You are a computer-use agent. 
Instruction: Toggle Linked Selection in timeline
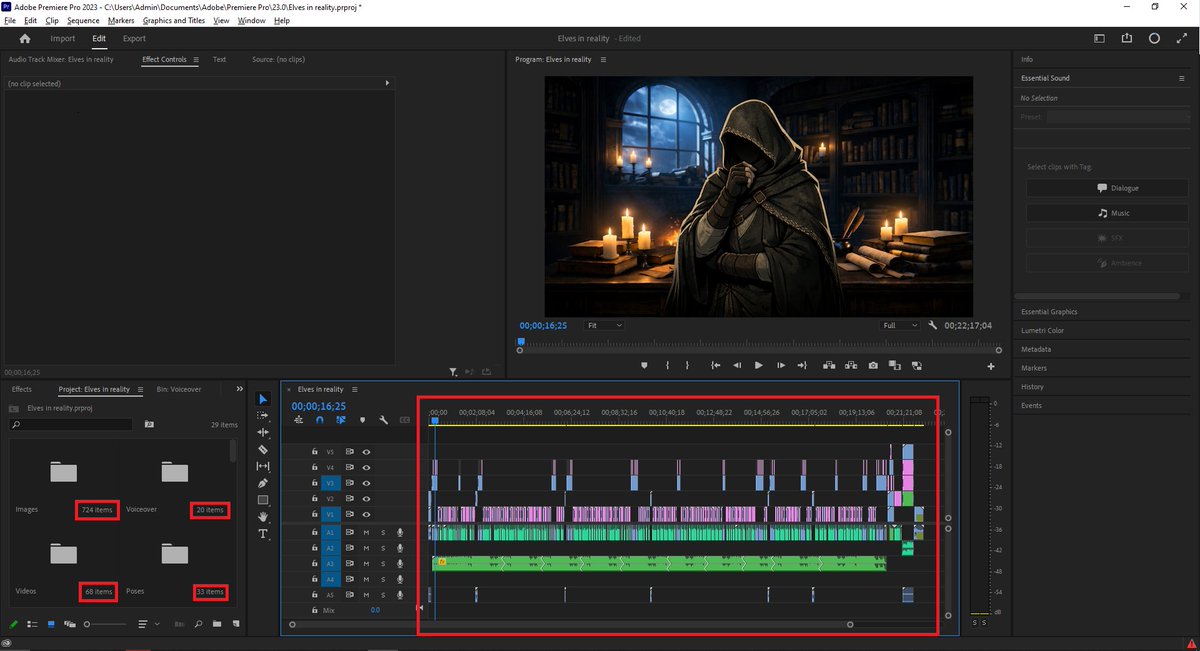(341, 420)
